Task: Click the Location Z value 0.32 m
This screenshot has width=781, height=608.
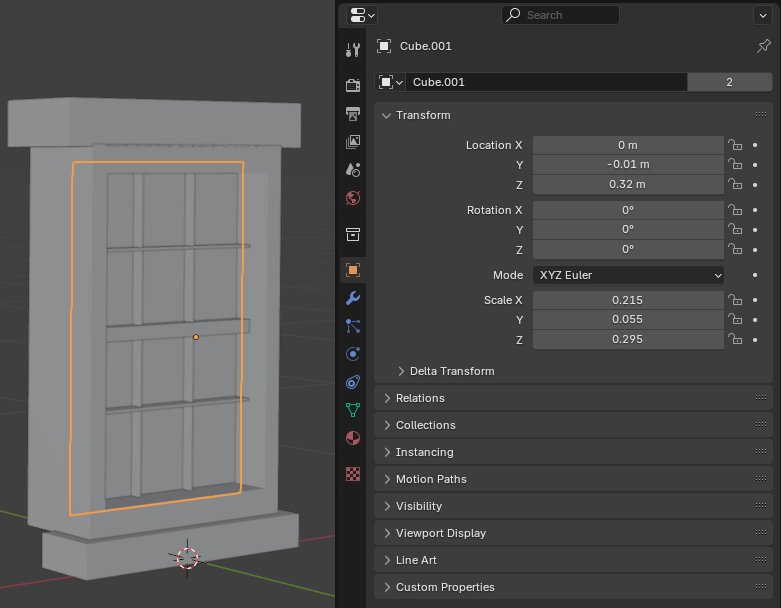Action: click(x=628, y=185)
